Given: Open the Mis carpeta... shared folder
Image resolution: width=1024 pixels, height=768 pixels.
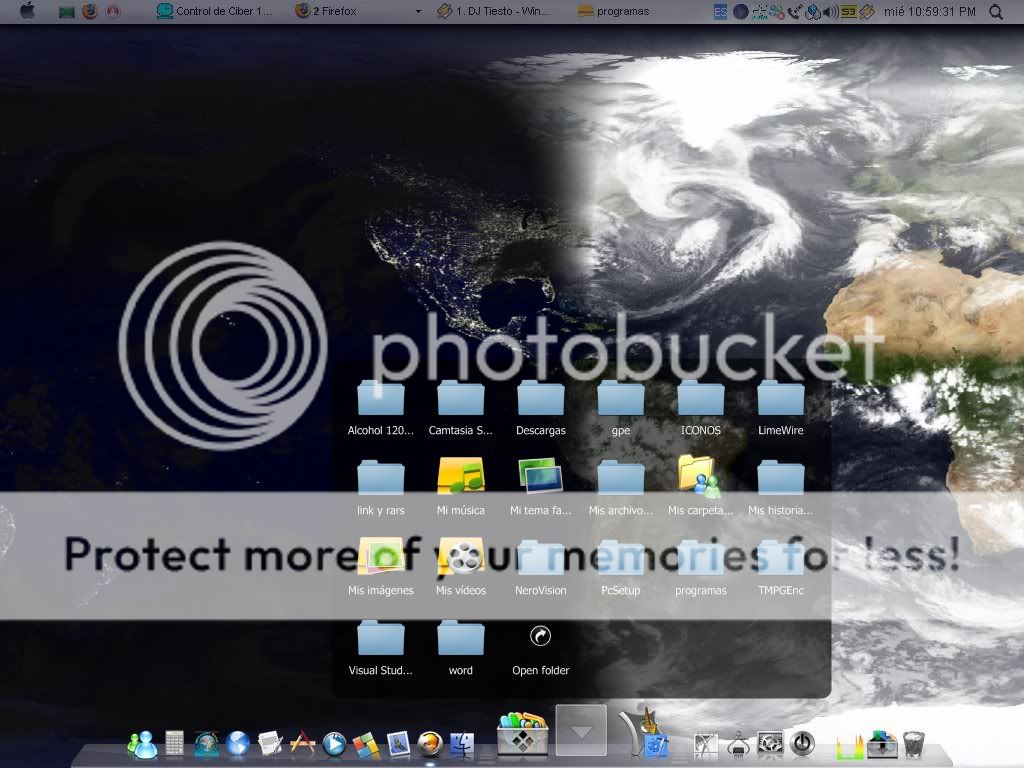Looking at the screenshot, I should click(x=701, y=487).
